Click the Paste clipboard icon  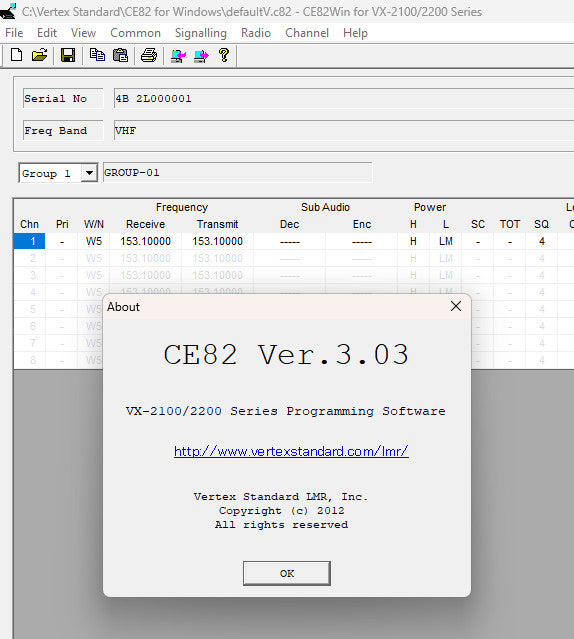(x=120, y=55)
